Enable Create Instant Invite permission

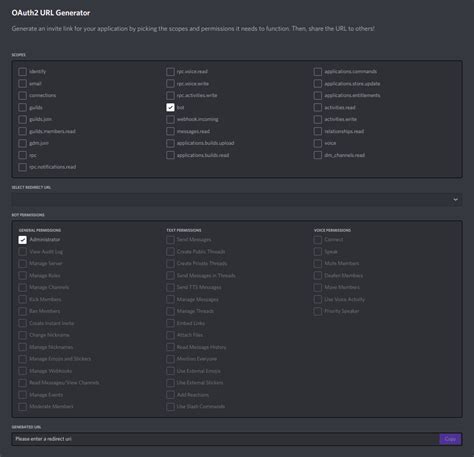22,323
